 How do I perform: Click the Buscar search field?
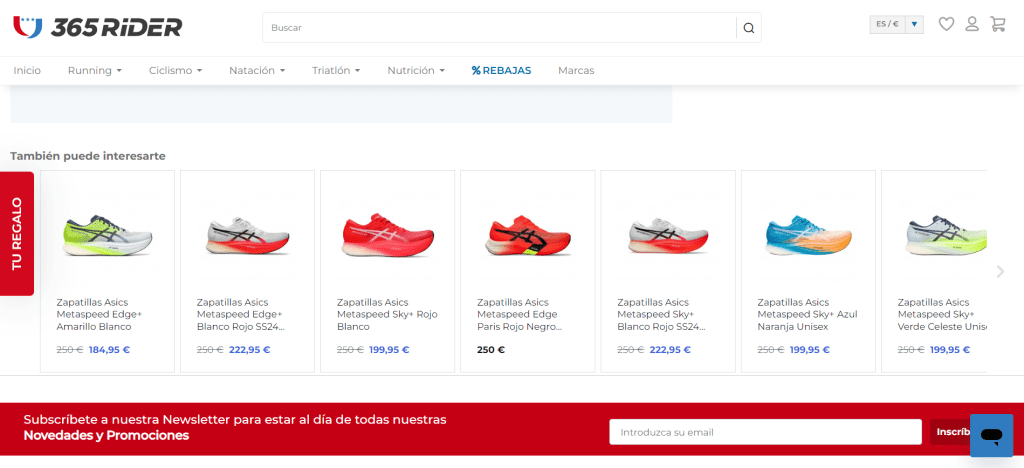click(500, 28)
